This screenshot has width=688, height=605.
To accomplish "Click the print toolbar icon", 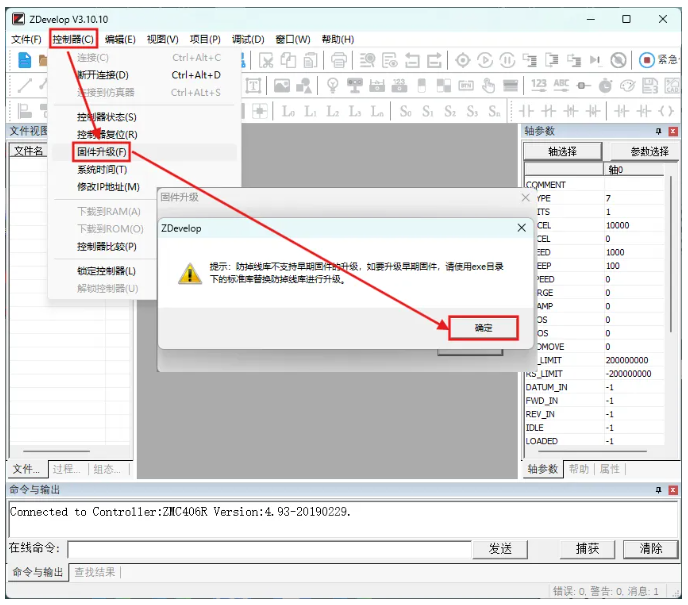I will tap(339, 60).
